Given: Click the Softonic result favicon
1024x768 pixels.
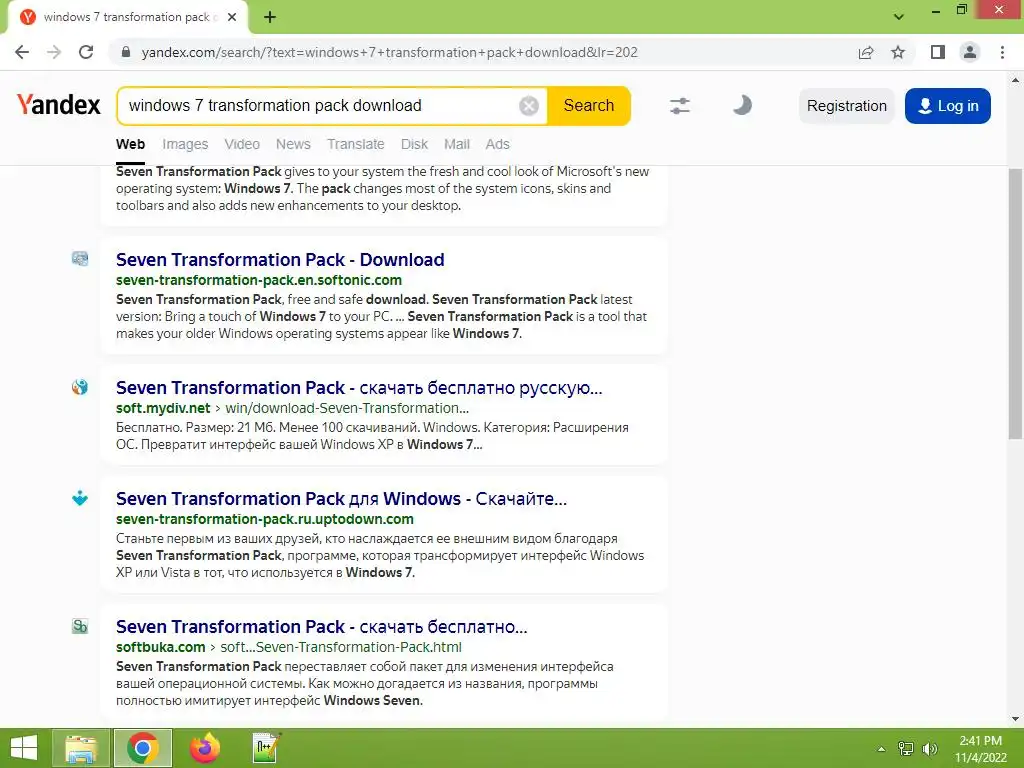Looking at the screenshot, I should (x=80, y=259).
